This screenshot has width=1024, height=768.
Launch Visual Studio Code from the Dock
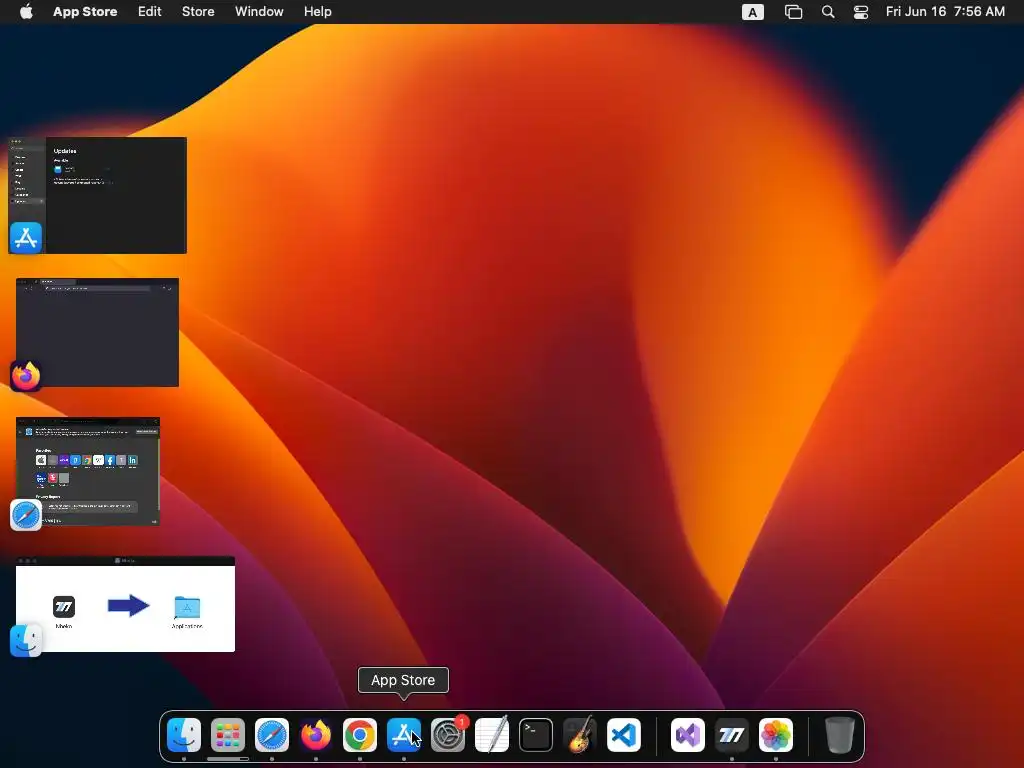tap(624, 735)
